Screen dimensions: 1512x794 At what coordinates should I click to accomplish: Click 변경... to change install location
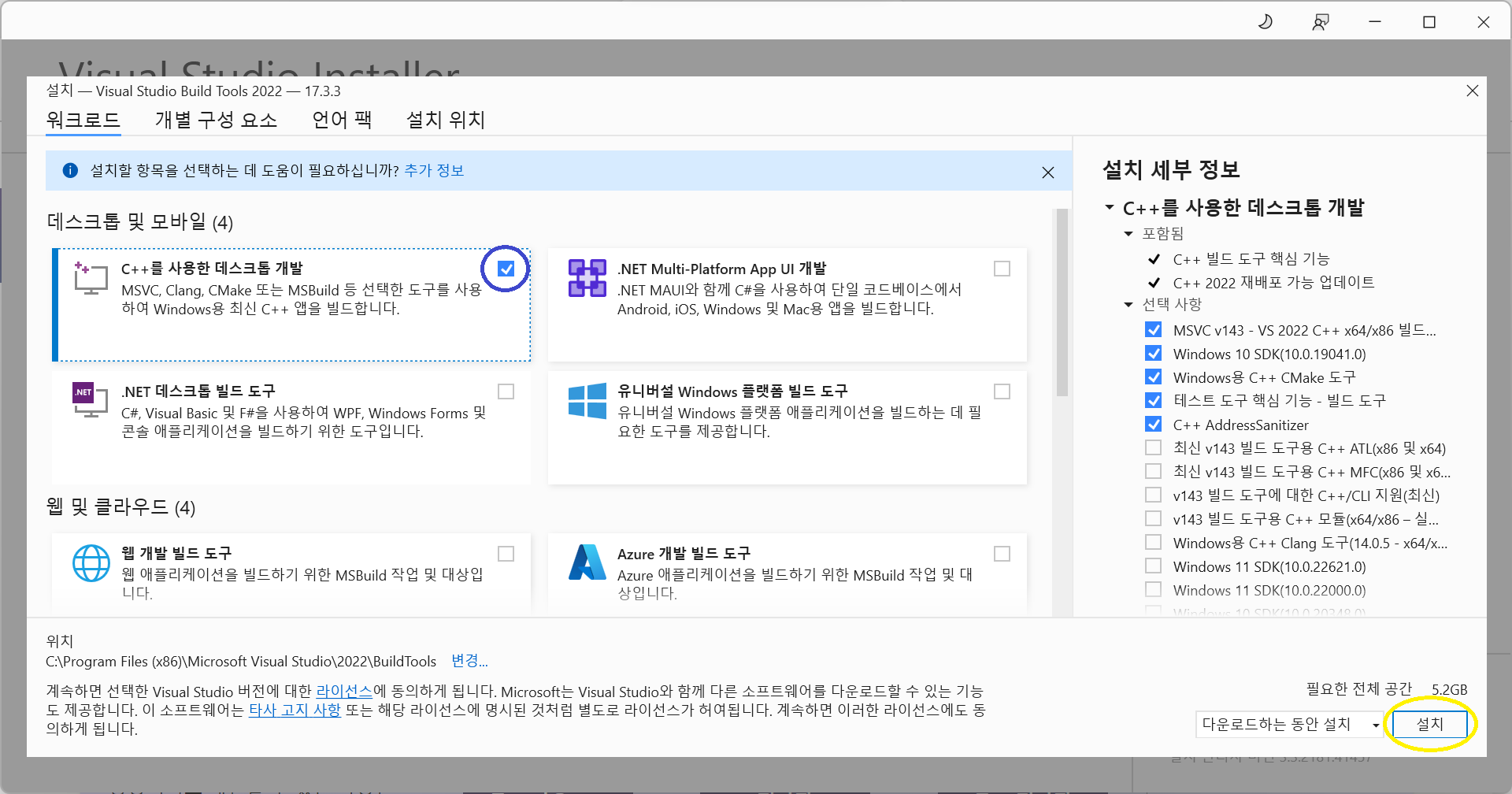(469, 661)
